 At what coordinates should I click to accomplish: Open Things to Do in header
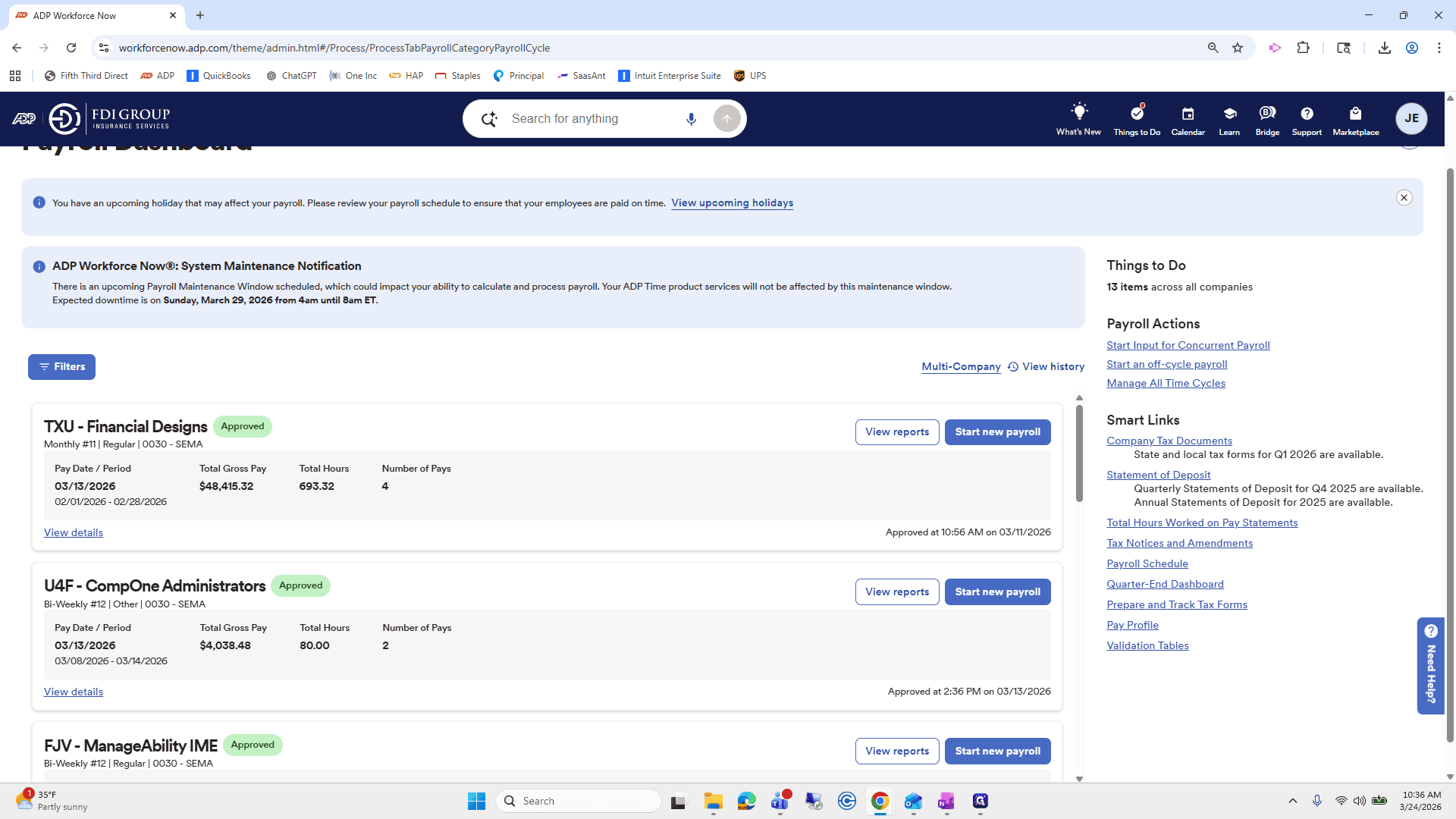pos(1137,119)
